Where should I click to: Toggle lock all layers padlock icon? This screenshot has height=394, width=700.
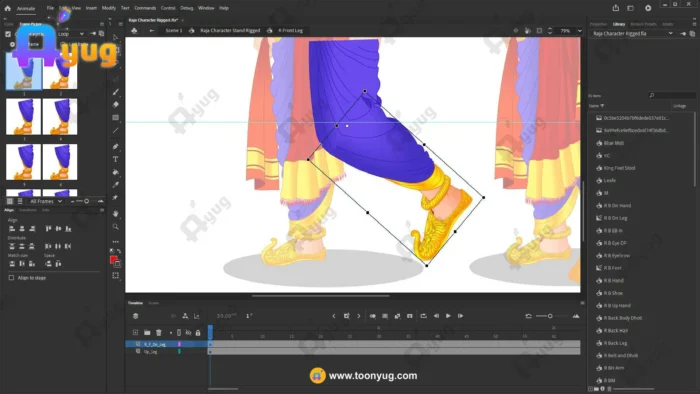[x=198, y=333]
